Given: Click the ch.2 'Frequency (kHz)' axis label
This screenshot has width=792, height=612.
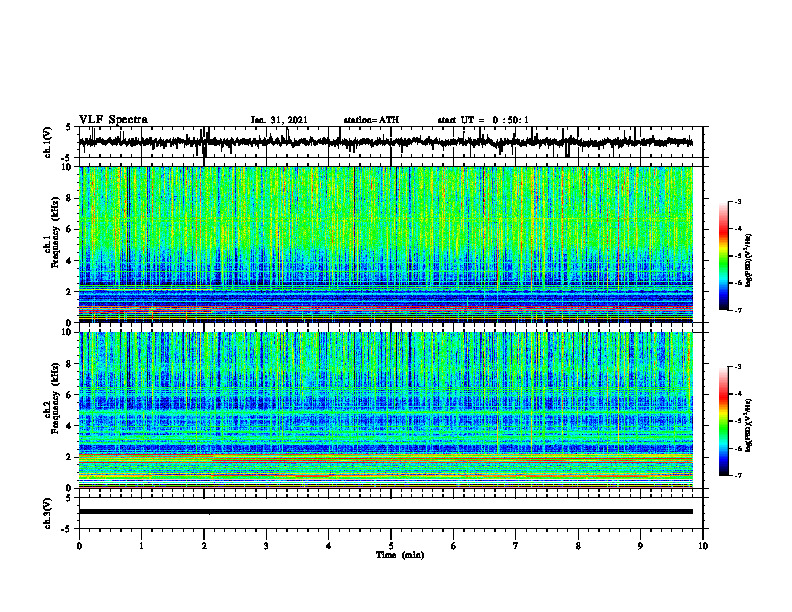Looking at the screenshot, I should [55, 397].
